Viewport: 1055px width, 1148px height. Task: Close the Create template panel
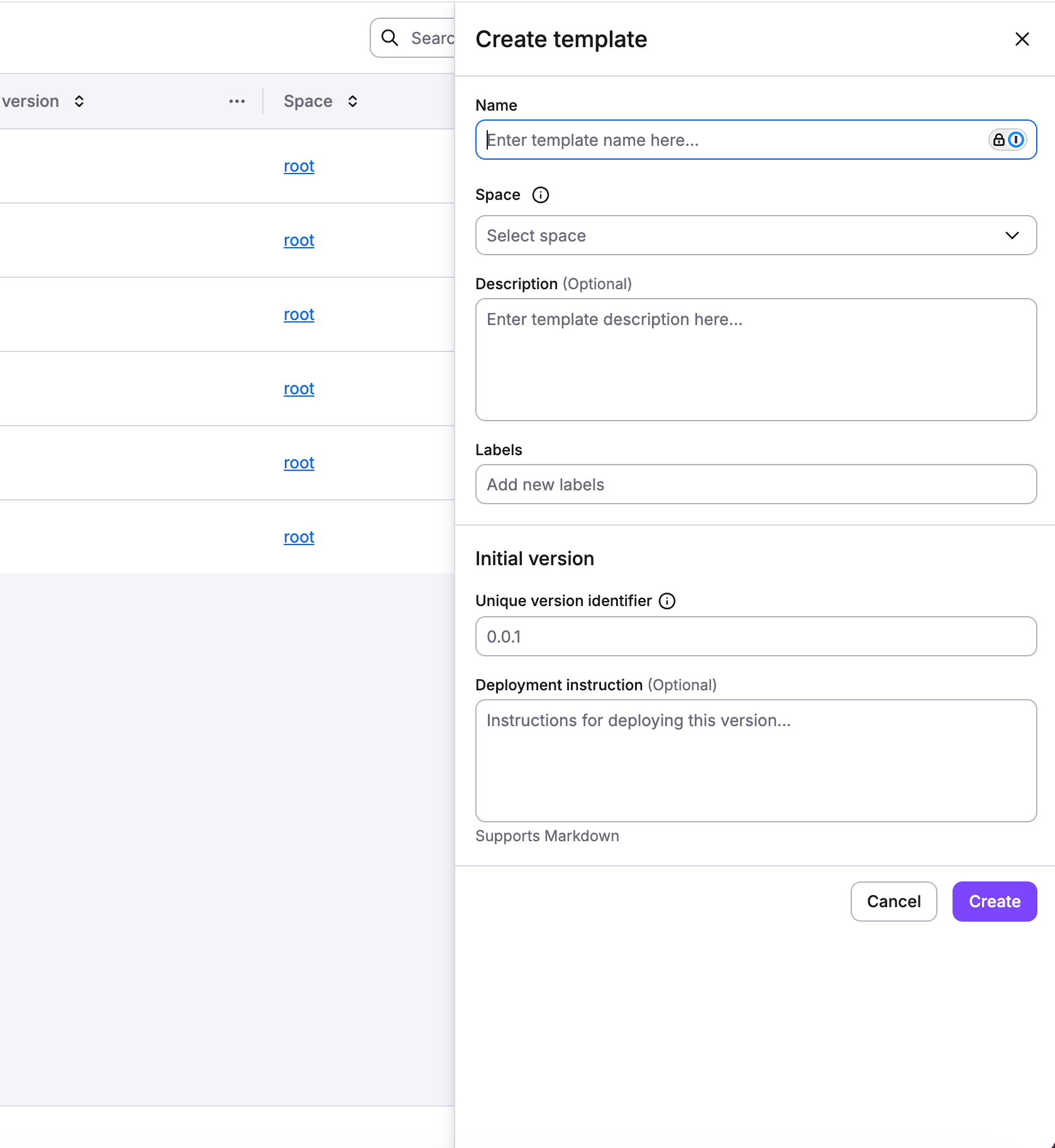tap(1022, 39)
